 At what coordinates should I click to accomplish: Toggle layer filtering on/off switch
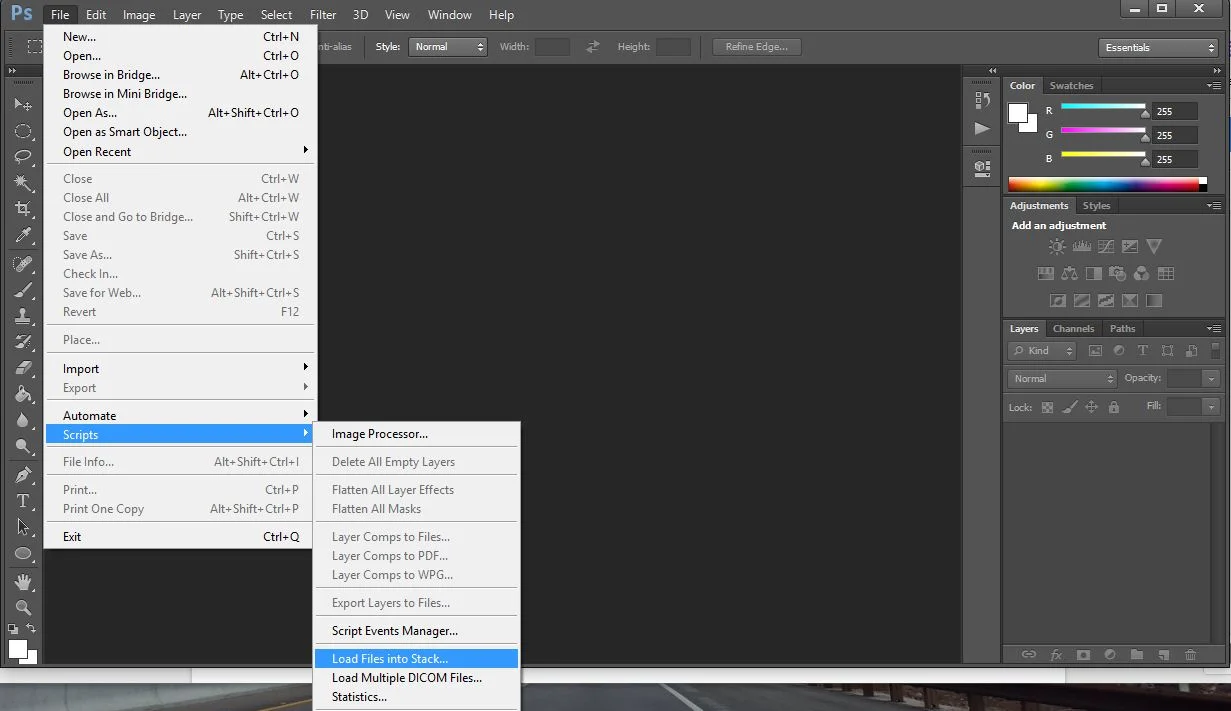[x=1215, y=350]
